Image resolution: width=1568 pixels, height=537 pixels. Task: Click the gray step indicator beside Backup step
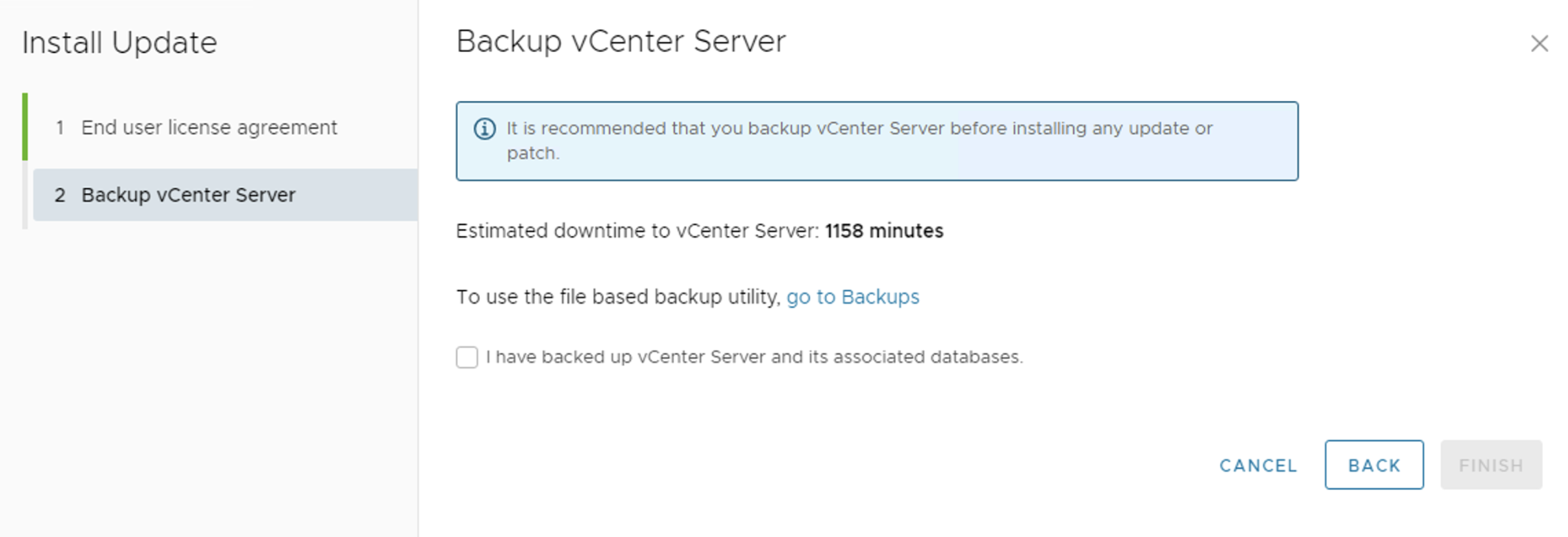pos(25,195)
